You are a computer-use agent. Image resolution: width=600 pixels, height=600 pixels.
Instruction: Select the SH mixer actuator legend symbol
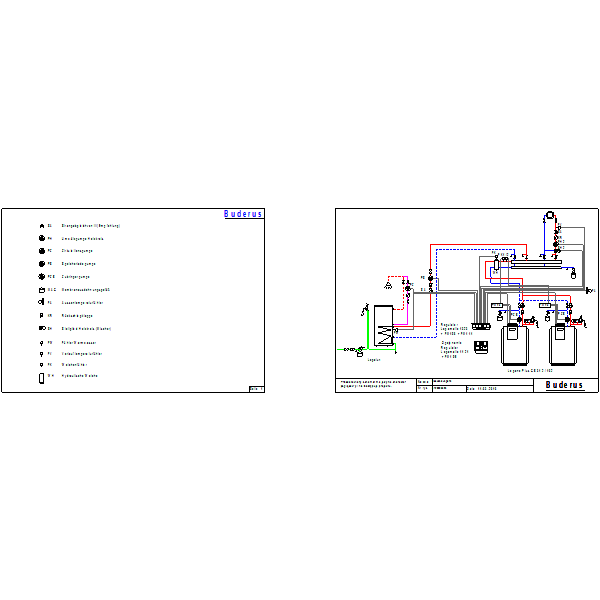click(x=42, y=328)
